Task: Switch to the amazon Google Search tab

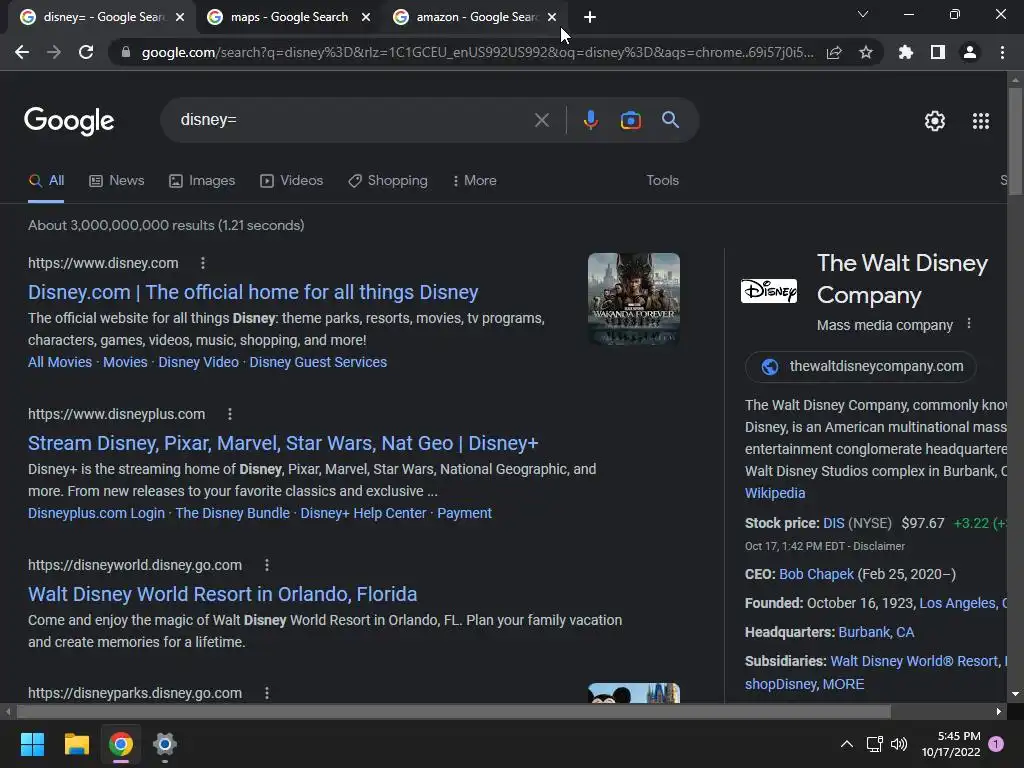Action: click(x=476, y=17)
